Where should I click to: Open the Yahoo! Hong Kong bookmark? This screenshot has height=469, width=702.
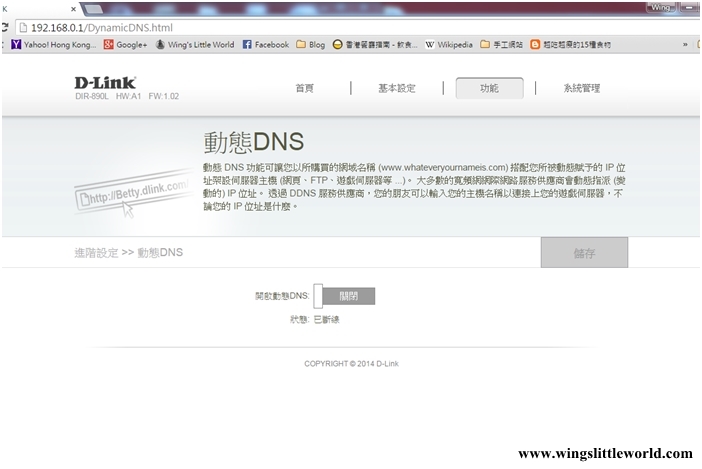52,45
